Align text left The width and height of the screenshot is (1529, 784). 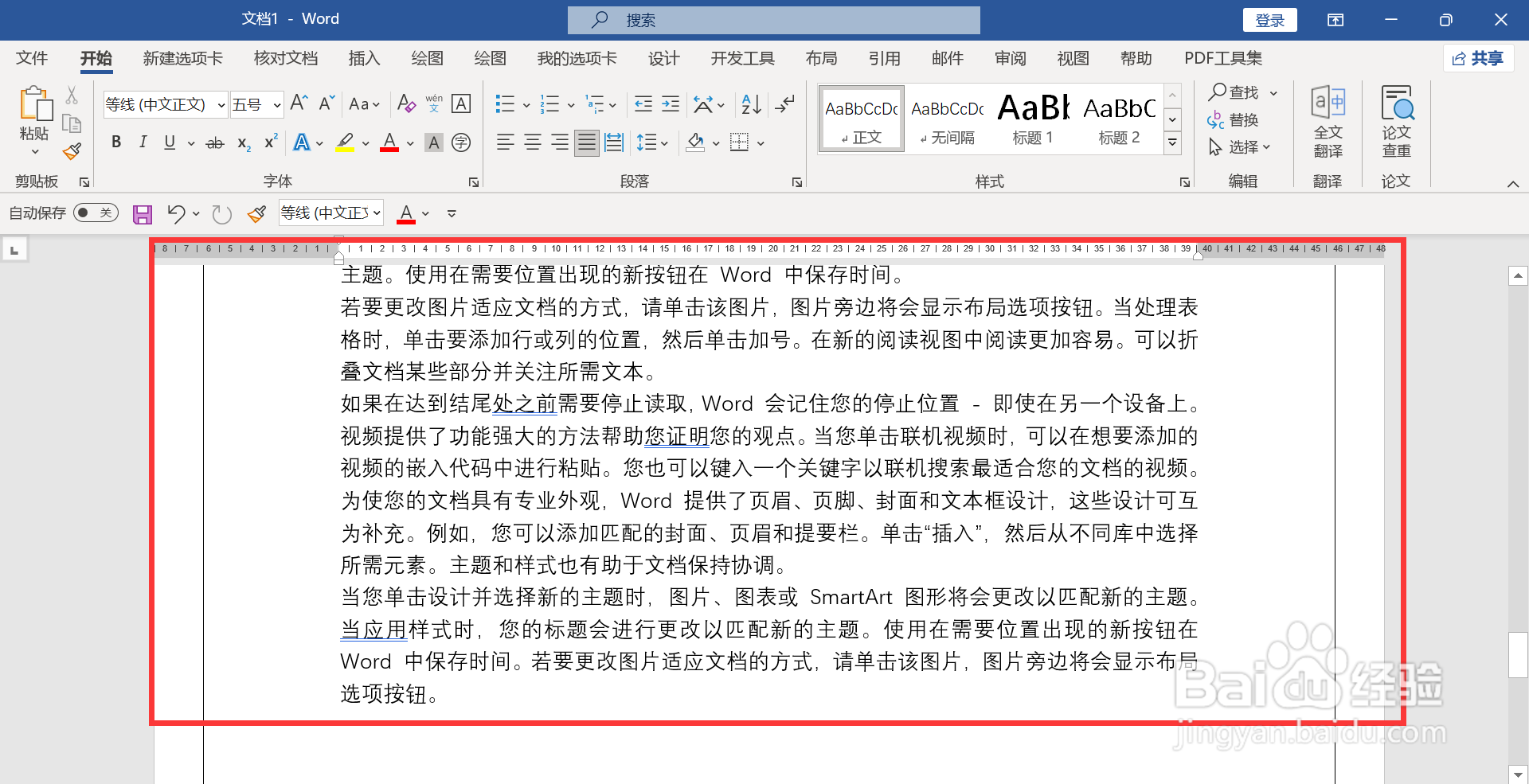505,143
